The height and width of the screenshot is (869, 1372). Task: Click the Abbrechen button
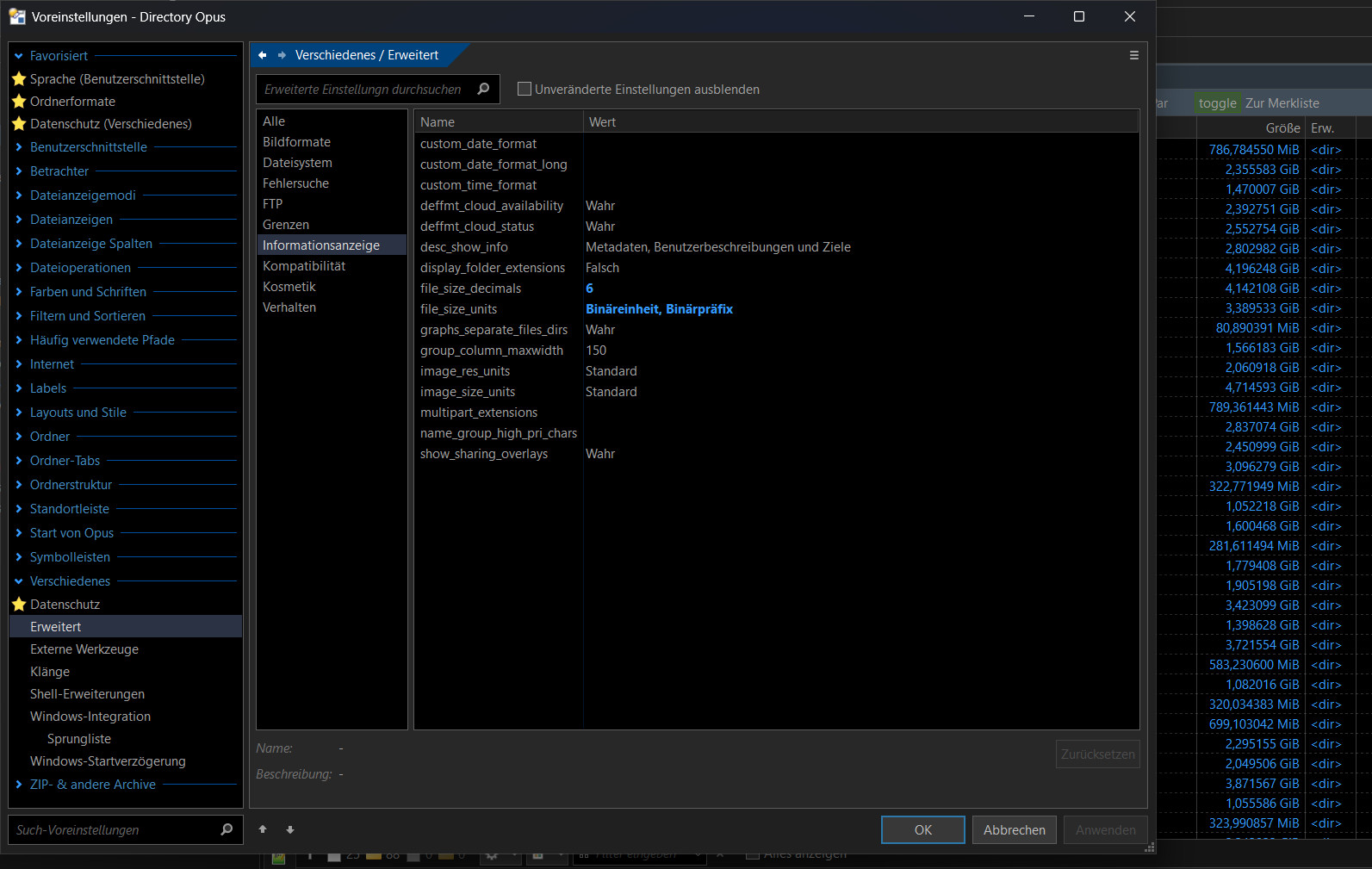(x=1015, y=829)
